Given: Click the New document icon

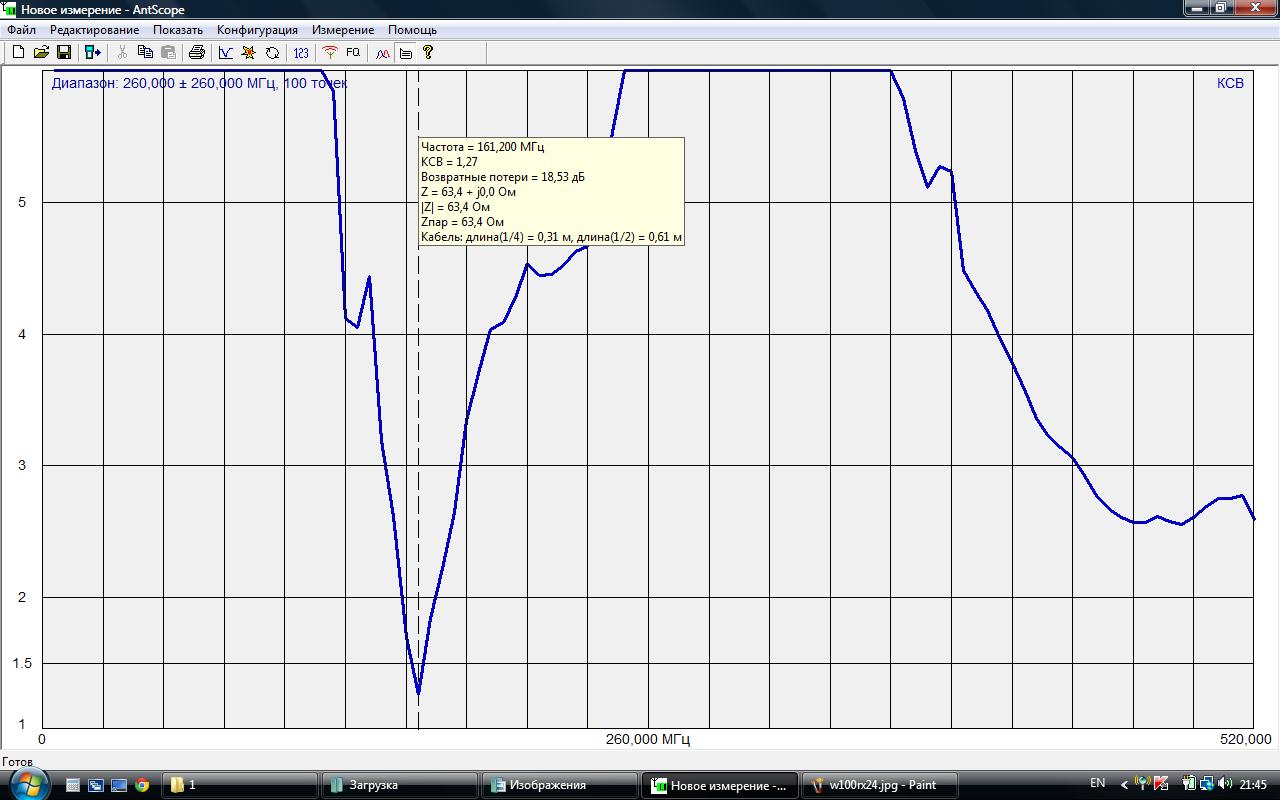Looking at the screenshot, I should point(18,52).
